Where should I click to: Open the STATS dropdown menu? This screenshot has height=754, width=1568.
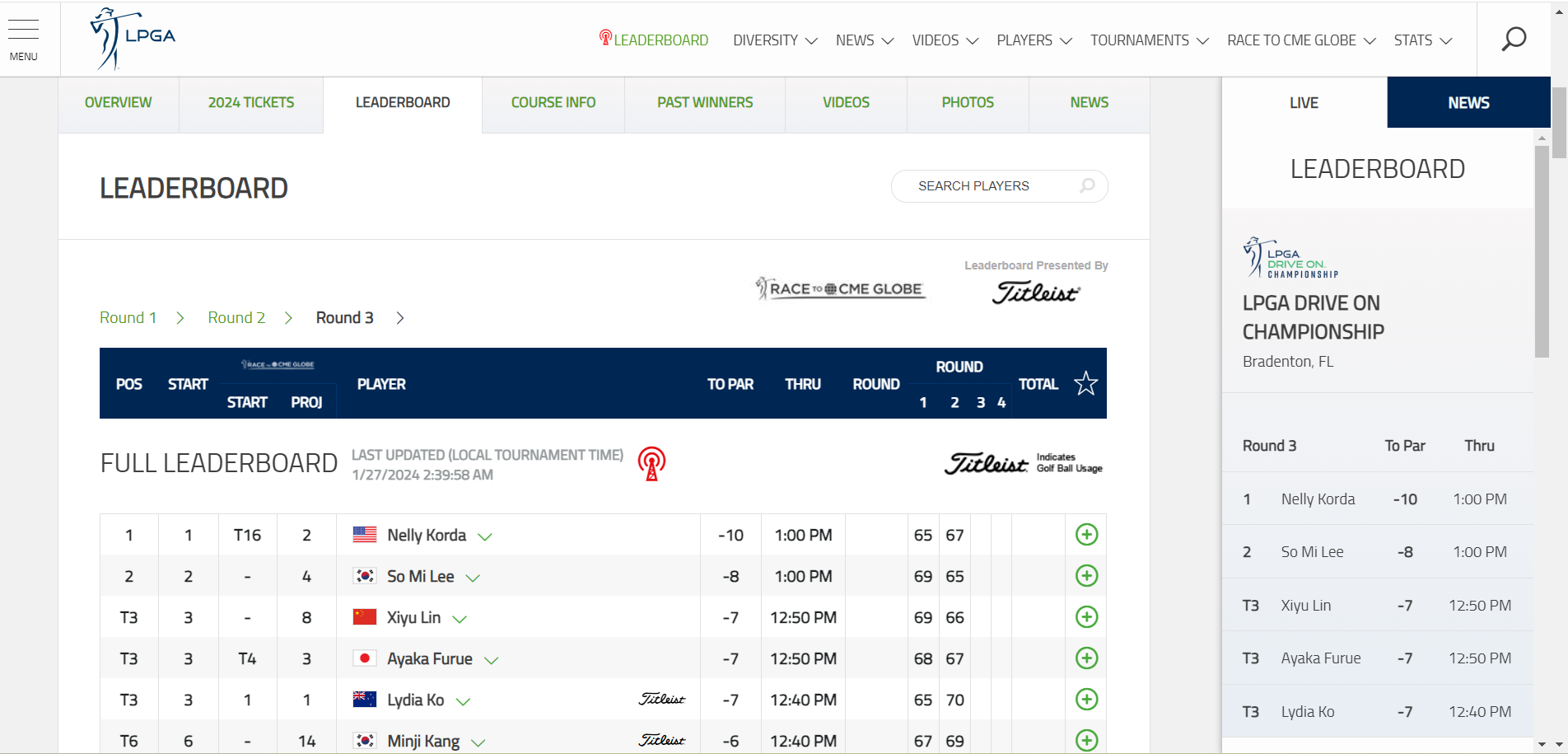[x=1423, y=40]
